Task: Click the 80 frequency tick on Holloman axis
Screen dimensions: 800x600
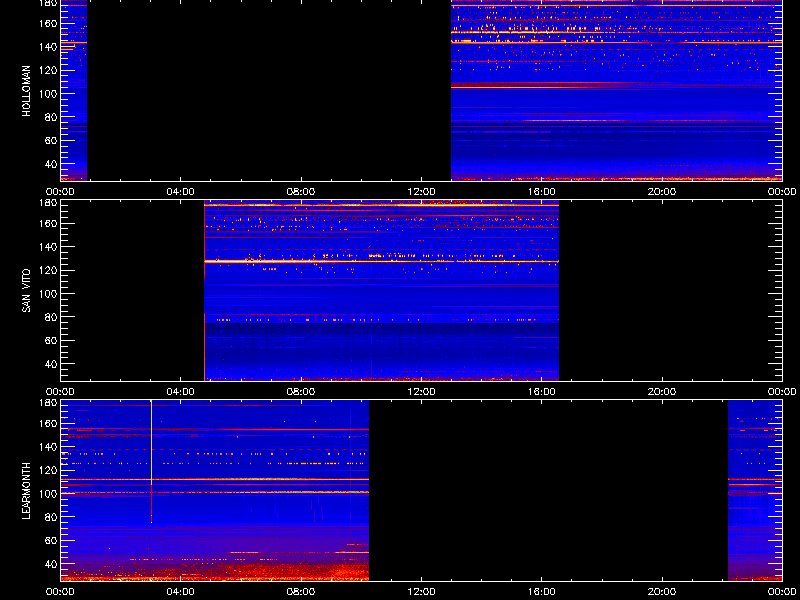Action: tap(51, 117)
